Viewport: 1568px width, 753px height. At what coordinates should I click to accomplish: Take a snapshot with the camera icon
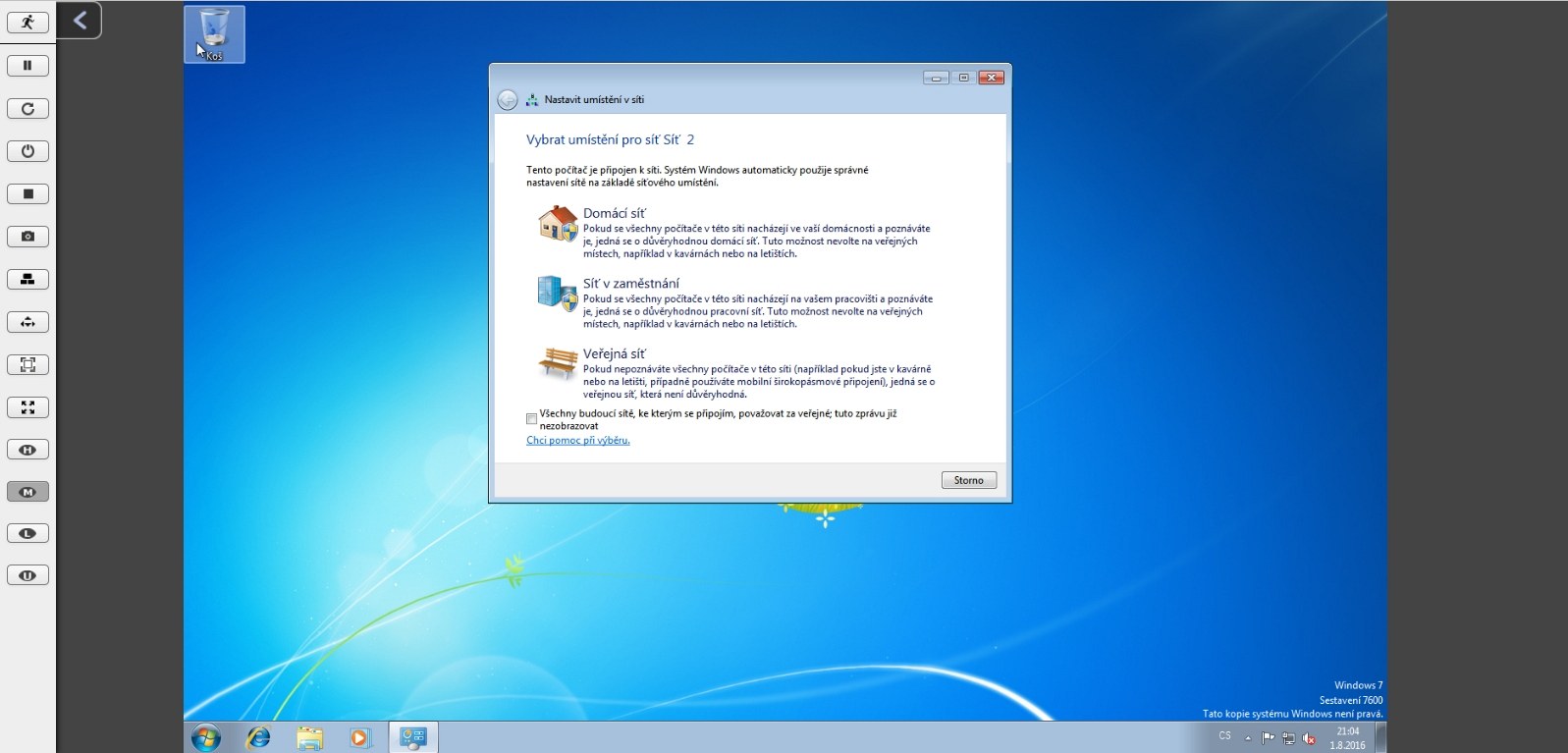pos(27,237)
